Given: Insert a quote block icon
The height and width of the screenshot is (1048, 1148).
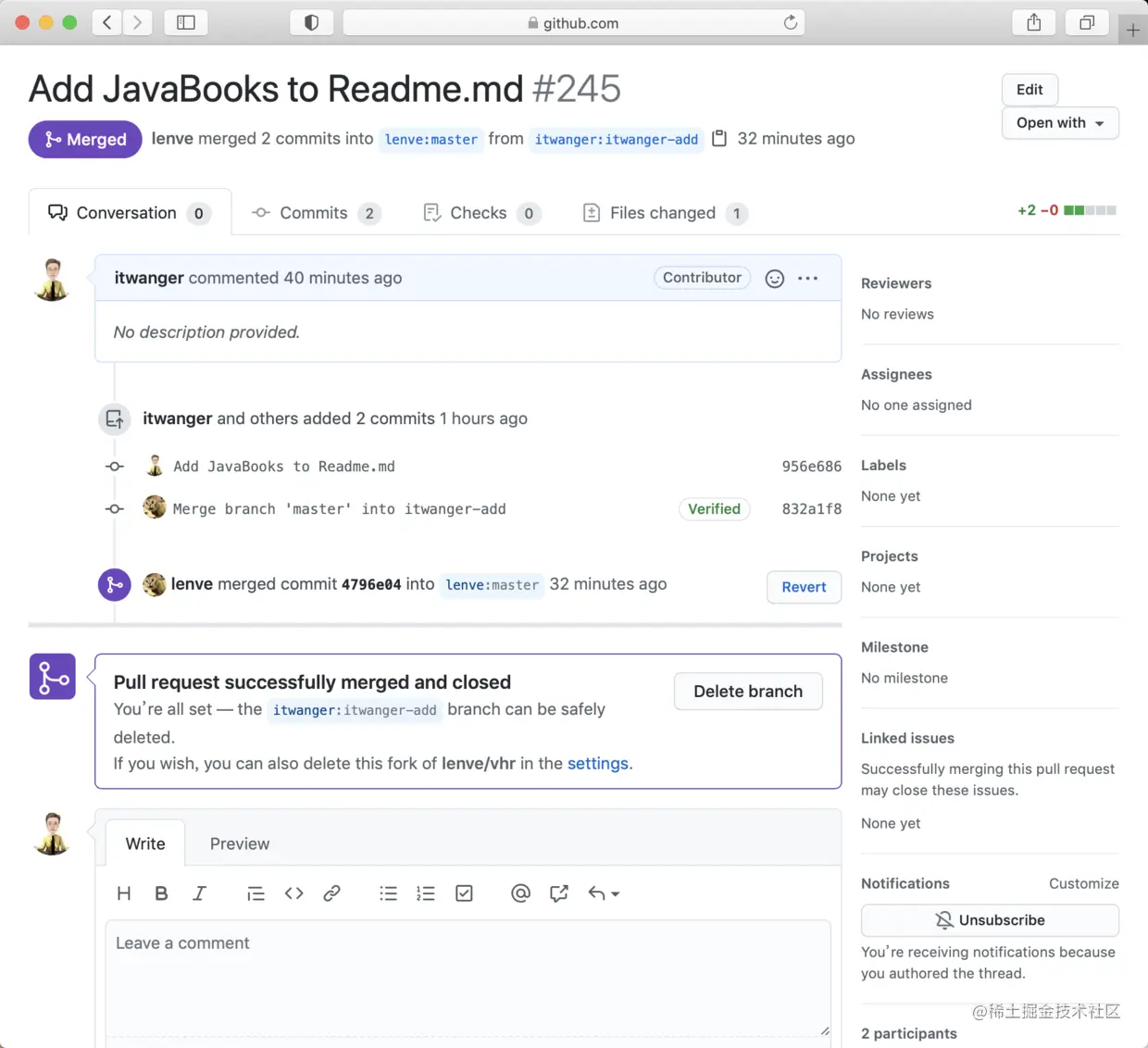Looking at the screenshot, I should click(256, 893).
